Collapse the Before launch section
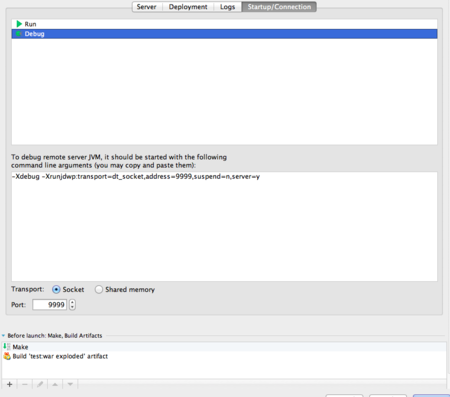 tap(3, 336)
